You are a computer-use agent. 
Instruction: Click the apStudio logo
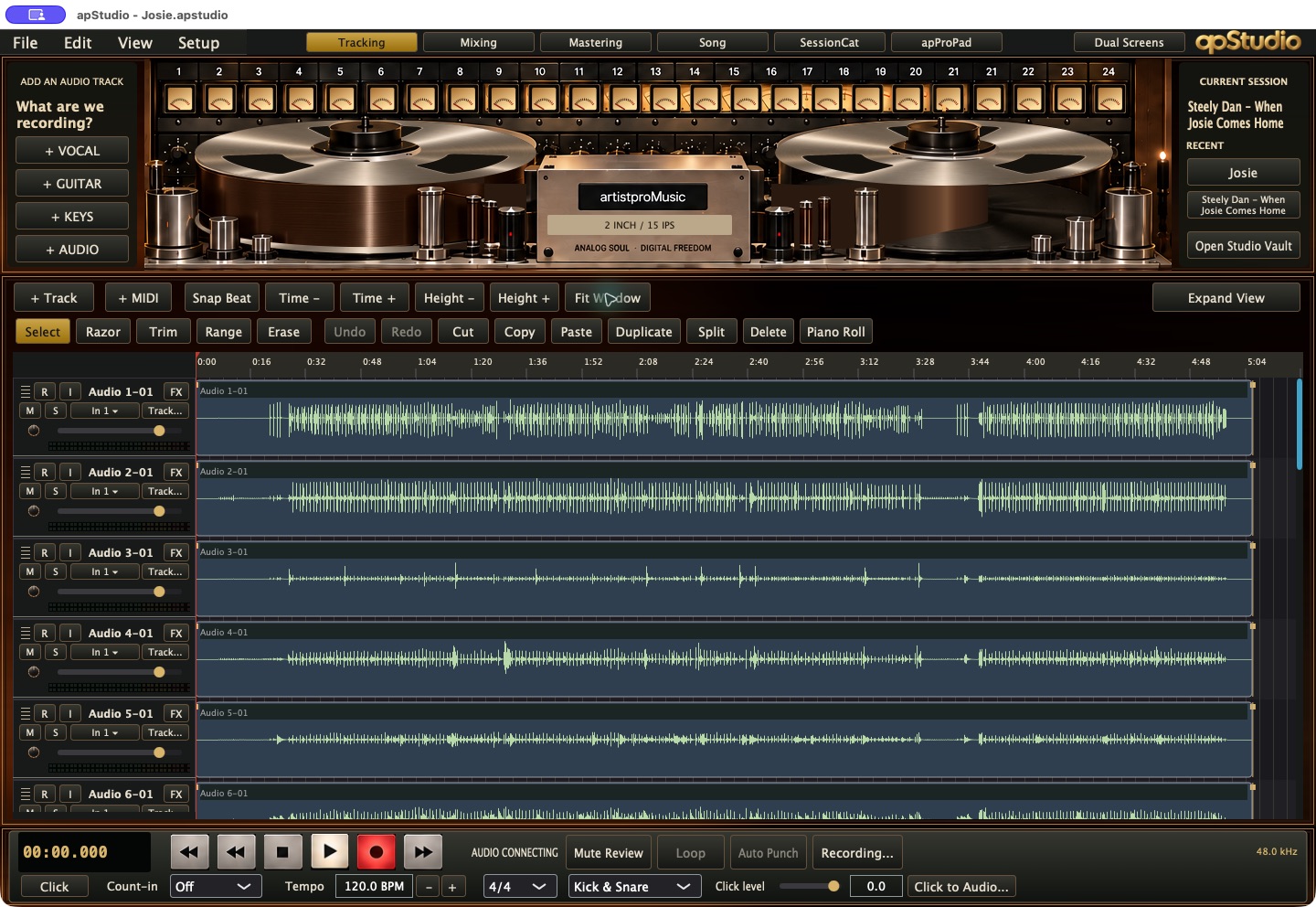pyautogui.click(x=1247, y=42)
